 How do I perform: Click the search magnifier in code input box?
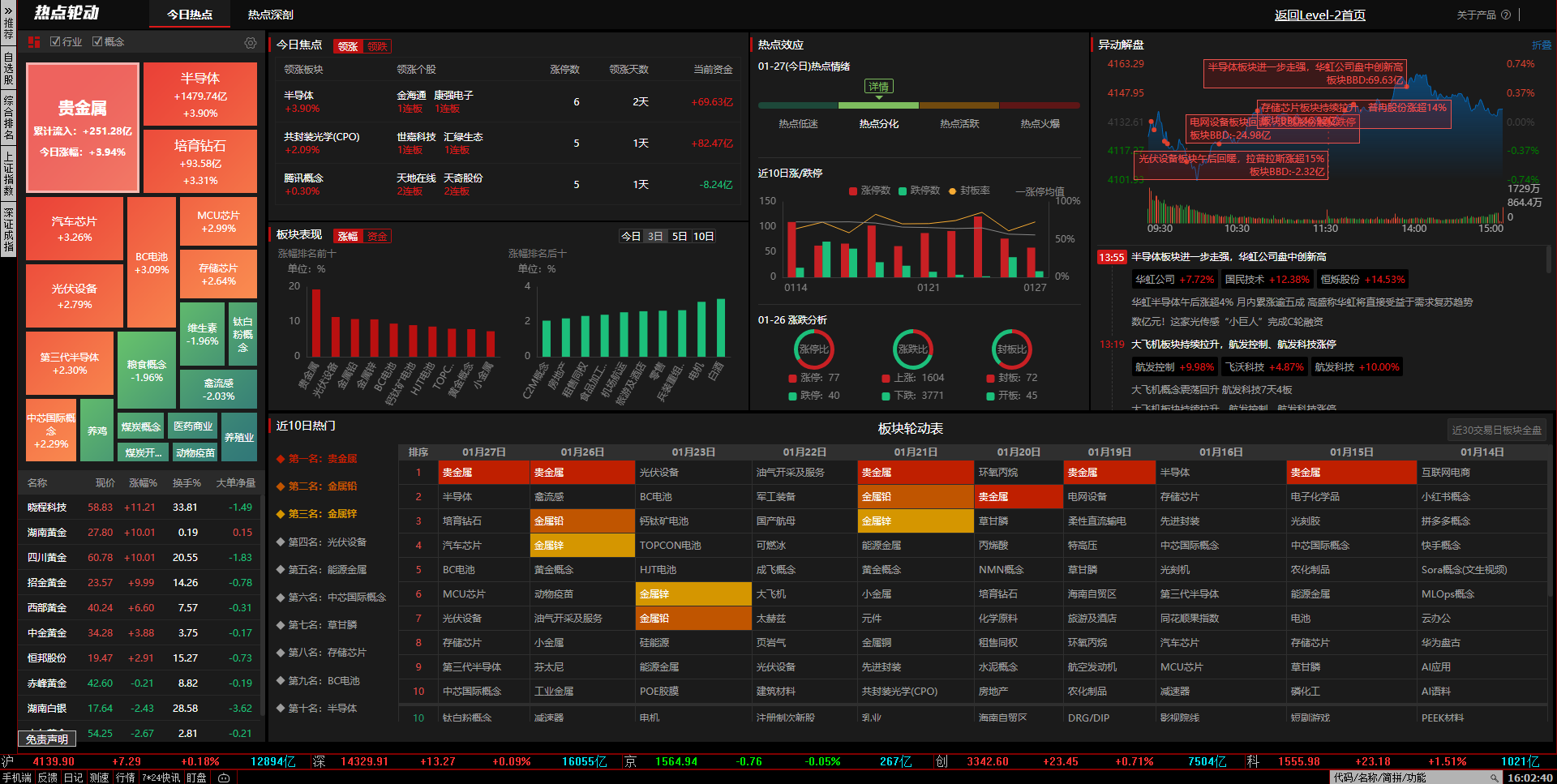pyautogui.click(x=1494, y=778)
